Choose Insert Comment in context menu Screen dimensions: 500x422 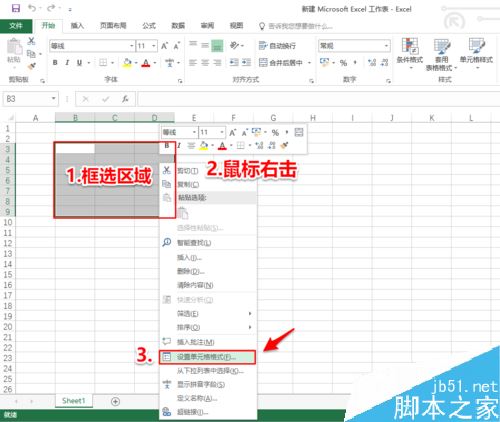pyautogui.click(x=208, y=342)
